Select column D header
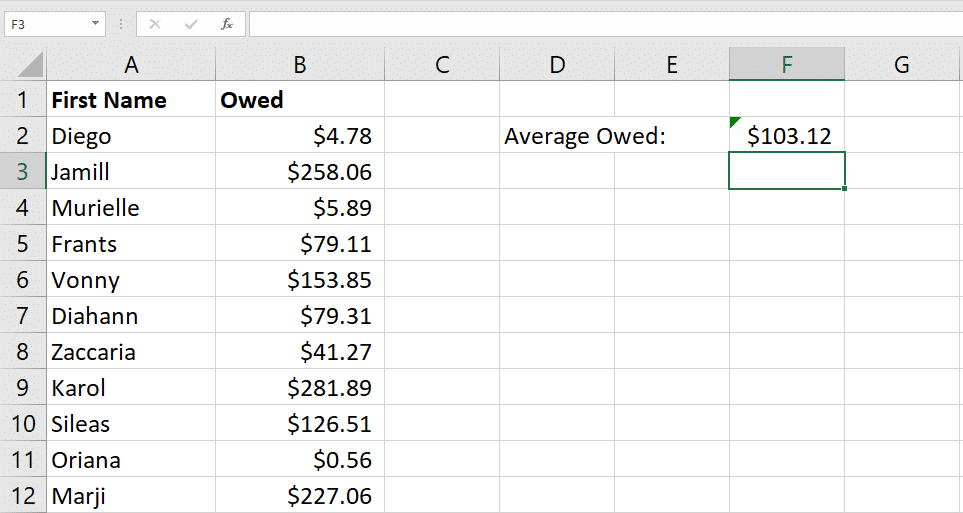The width and height of the screenshot is (963, 513). (x=557, y=65)
